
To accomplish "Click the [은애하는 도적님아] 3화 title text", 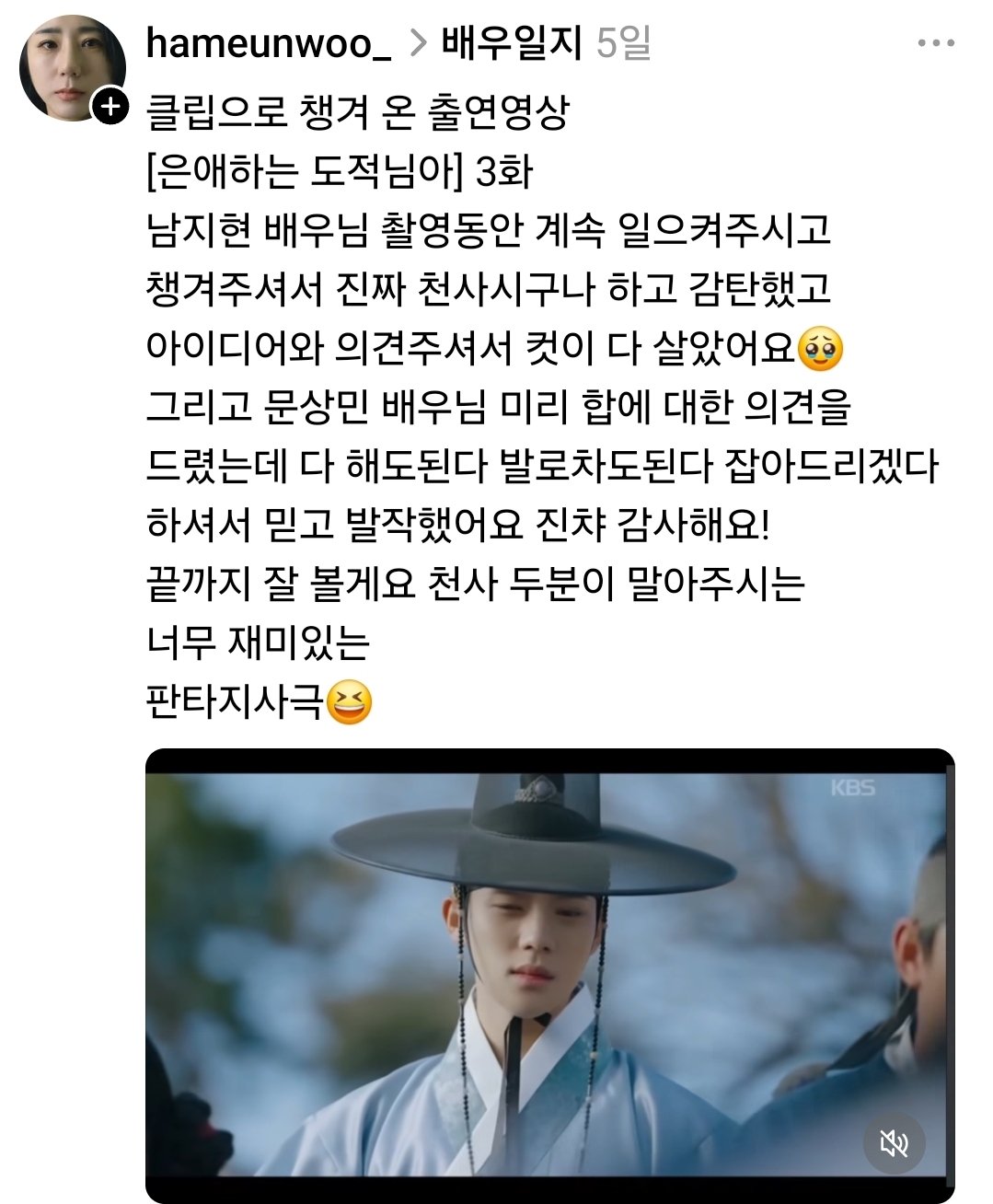I will 339,171.
